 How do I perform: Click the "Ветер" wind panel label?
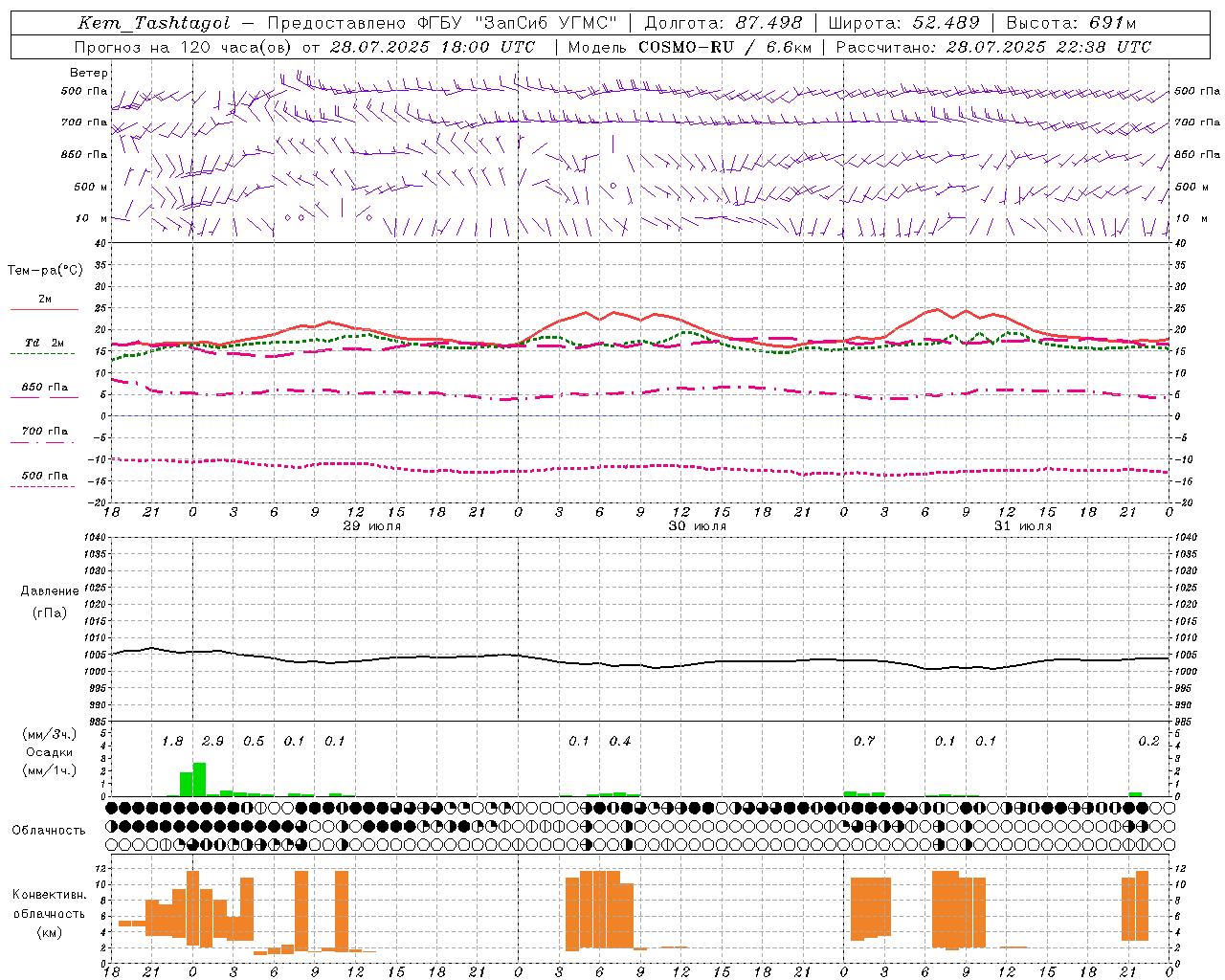pos(89,73)
